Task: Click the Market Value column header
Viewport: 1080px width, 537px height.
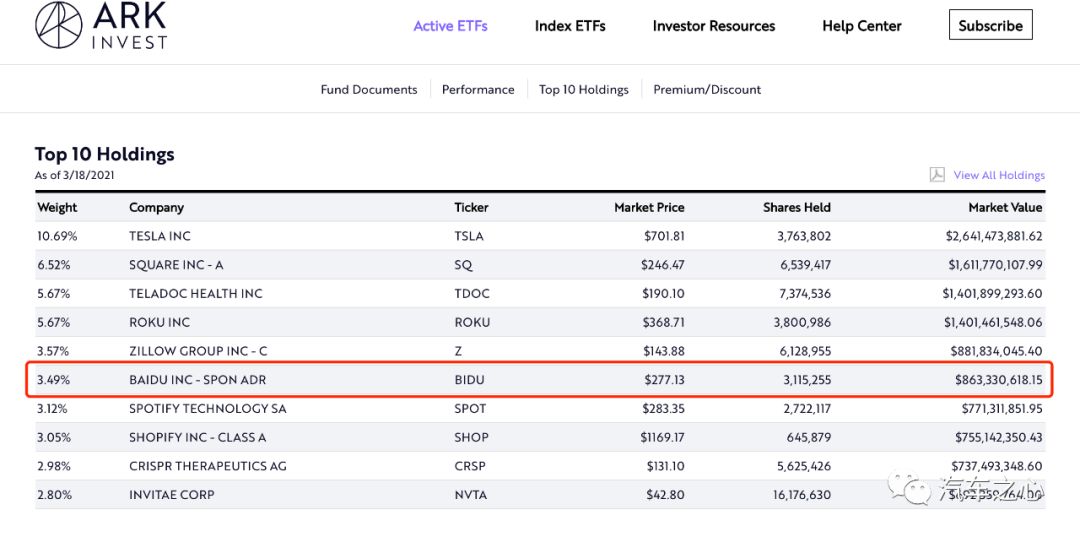Action: pos(1006,207)
